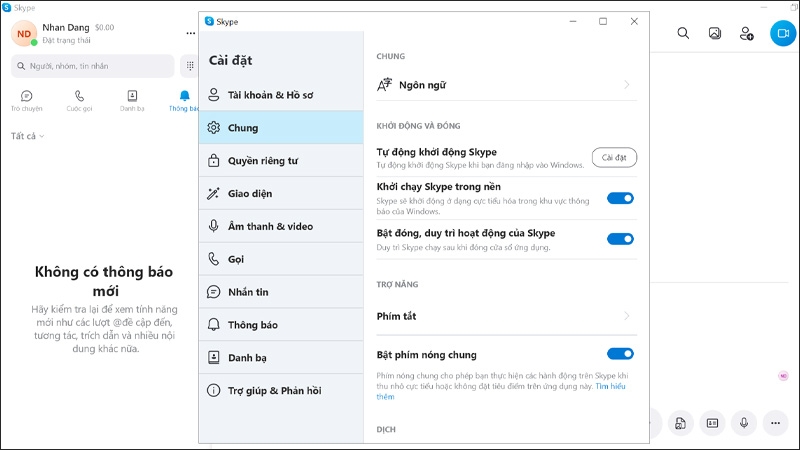Click the magic wand icon beside Giao diện
This screenshot has width=800, height=450.
coord(213,193)
